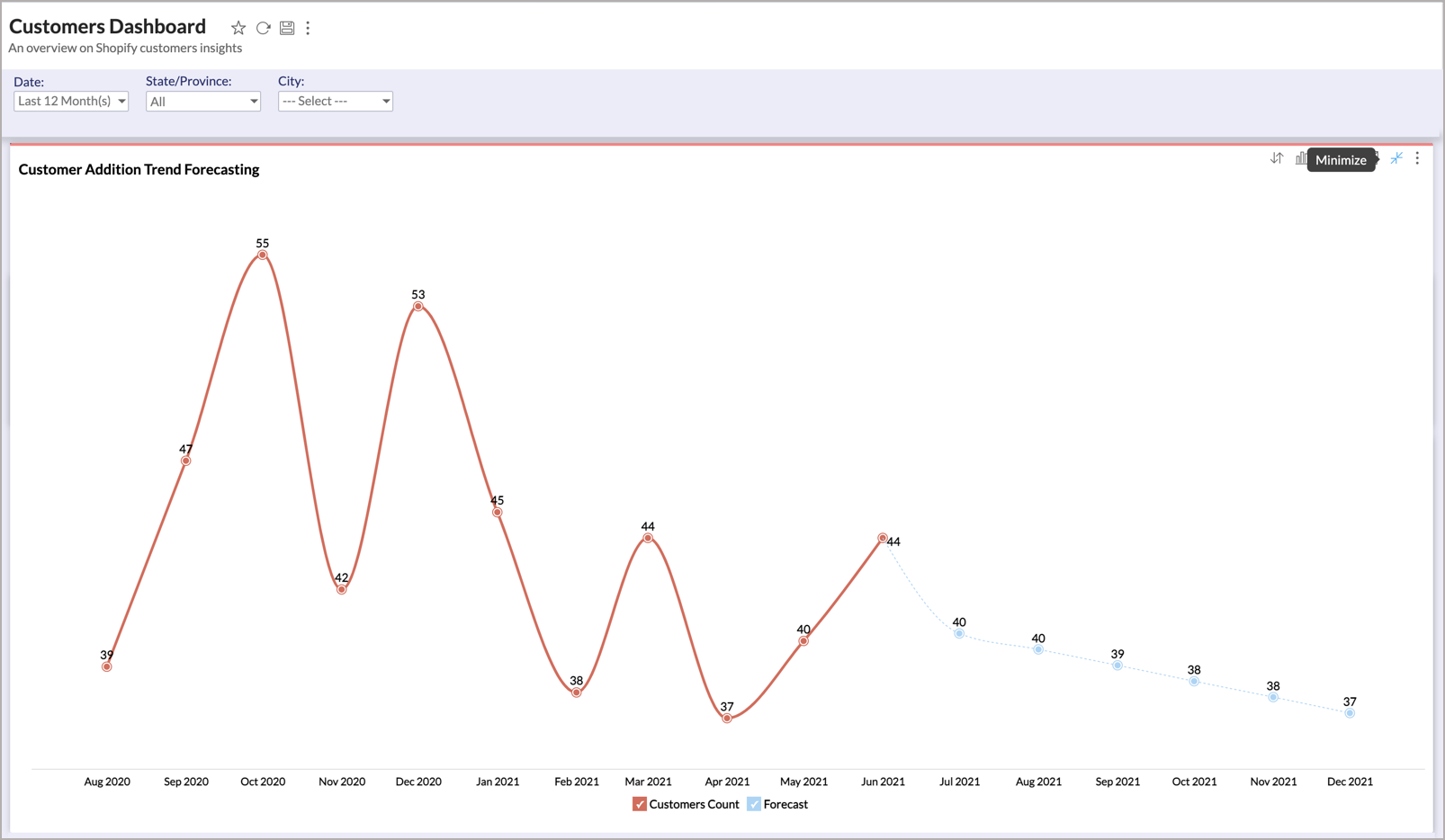This screenshot has height=840, width=1445.
Task: Select the Jul 2021 forecast data point
Action: tap(959, 634)
